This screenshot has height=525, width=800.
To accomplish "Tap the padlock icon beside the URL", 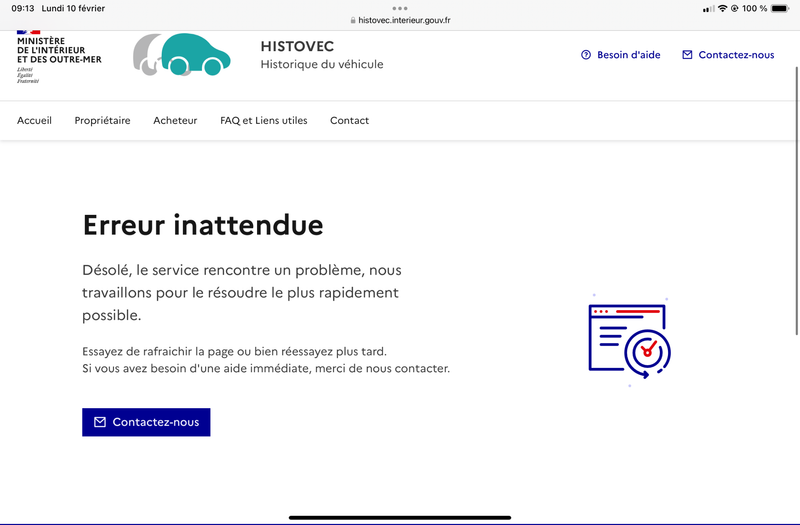I will click(x=353, y=20).
